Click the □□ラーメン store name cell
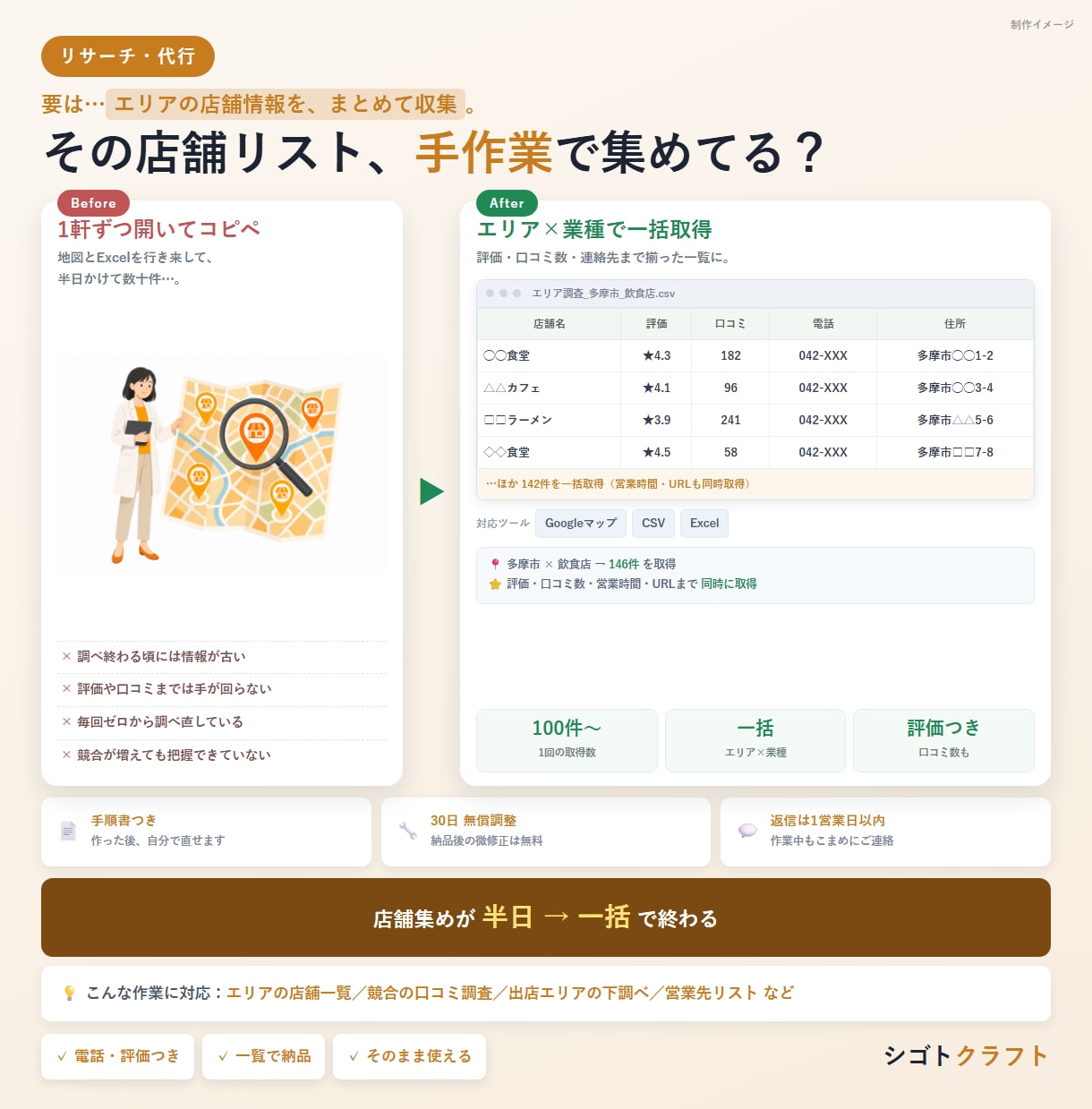The height and width of the screenshot is (1109, 1092). [x=549, y=421]
